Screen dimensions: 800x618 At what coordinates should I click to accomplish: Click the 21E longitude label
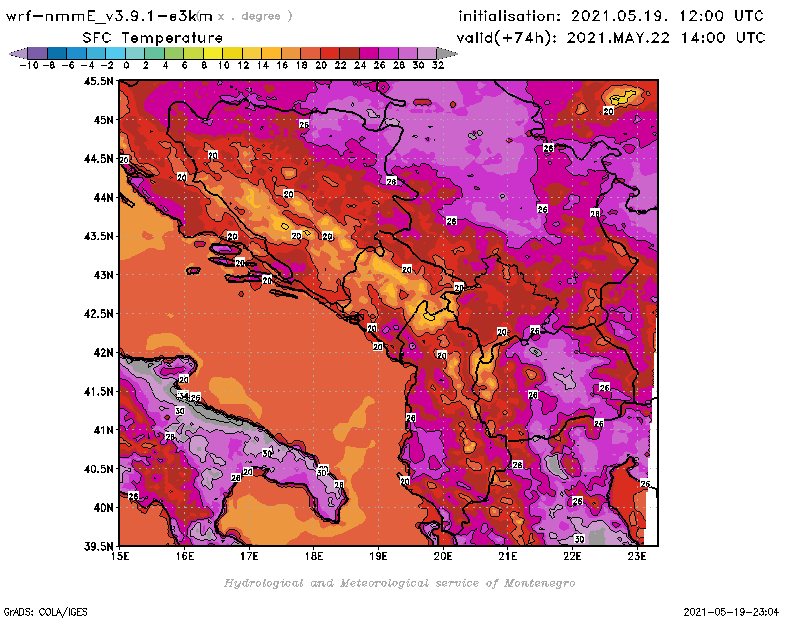coord(508,556)
